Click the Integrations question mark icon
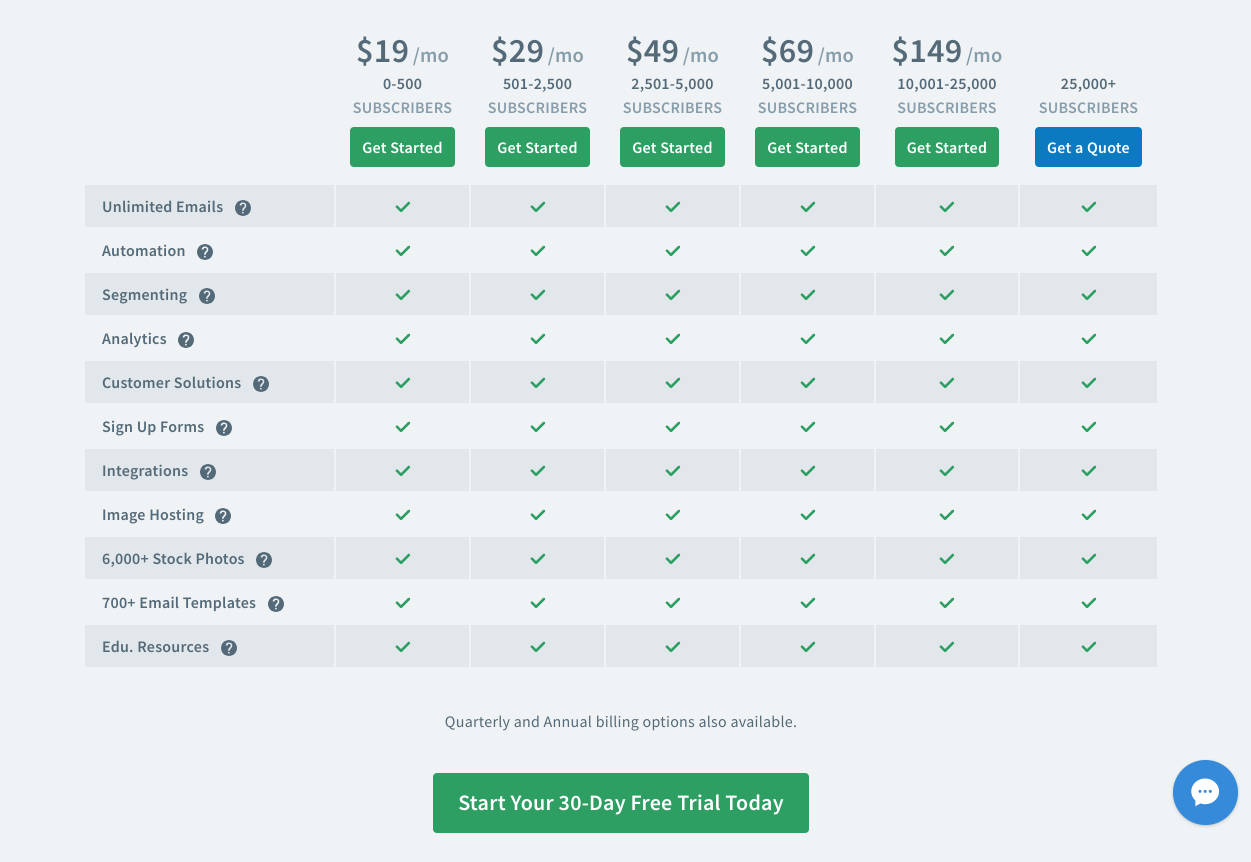The image size is (1251, 862). [x=208, y=472]
